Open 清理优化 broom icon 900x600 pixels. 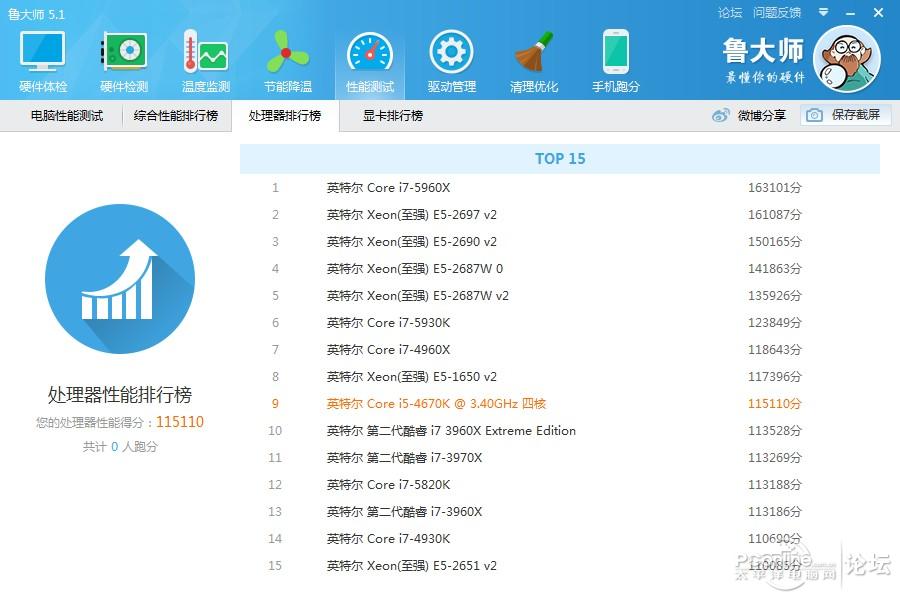pyautogui.click(x=534, y=52)
